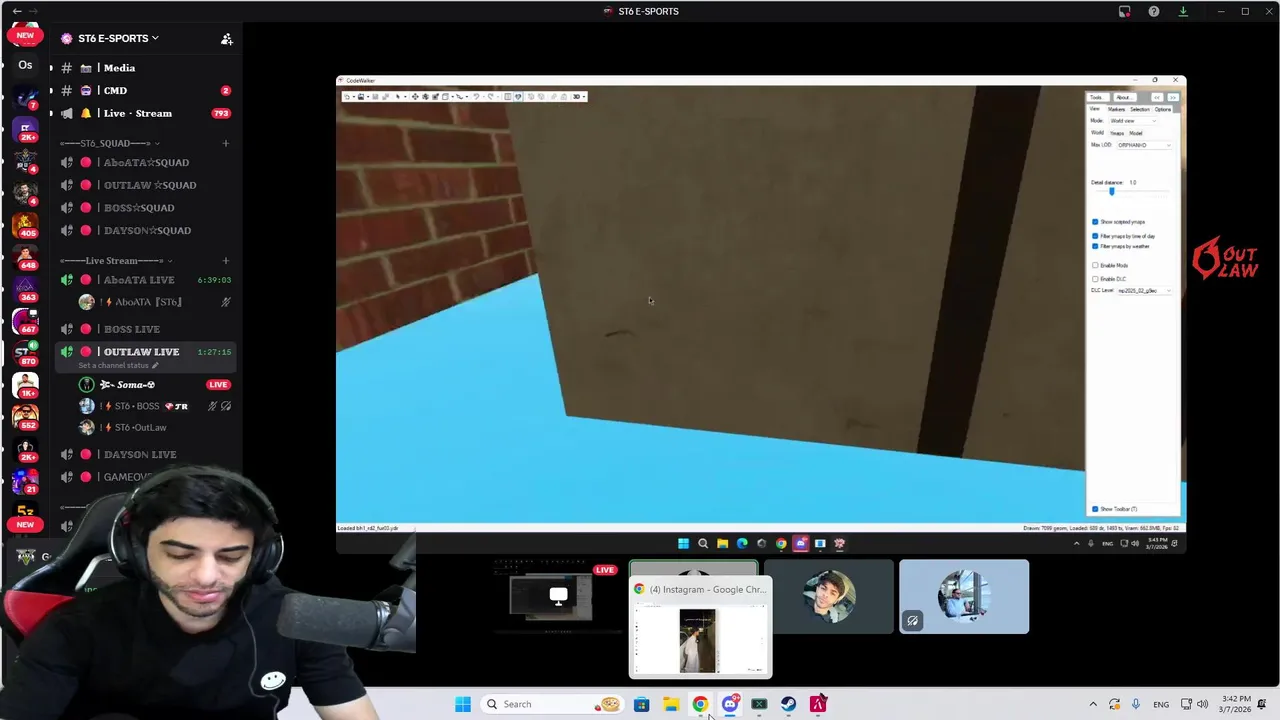Enable the Enable DLC checkbox

point(1095,279)
